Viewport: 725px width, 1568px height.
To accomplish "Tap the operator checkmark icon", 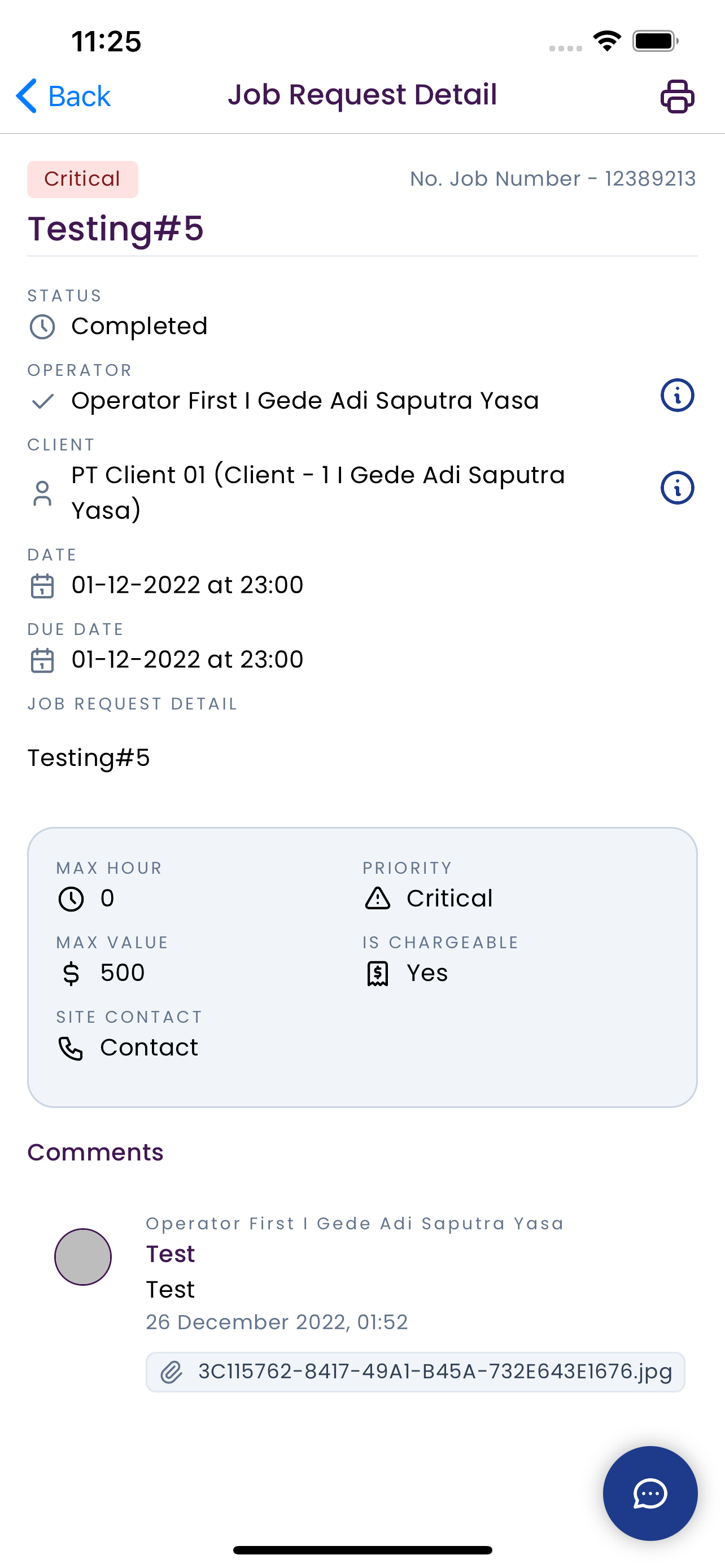I will (42, 401).
